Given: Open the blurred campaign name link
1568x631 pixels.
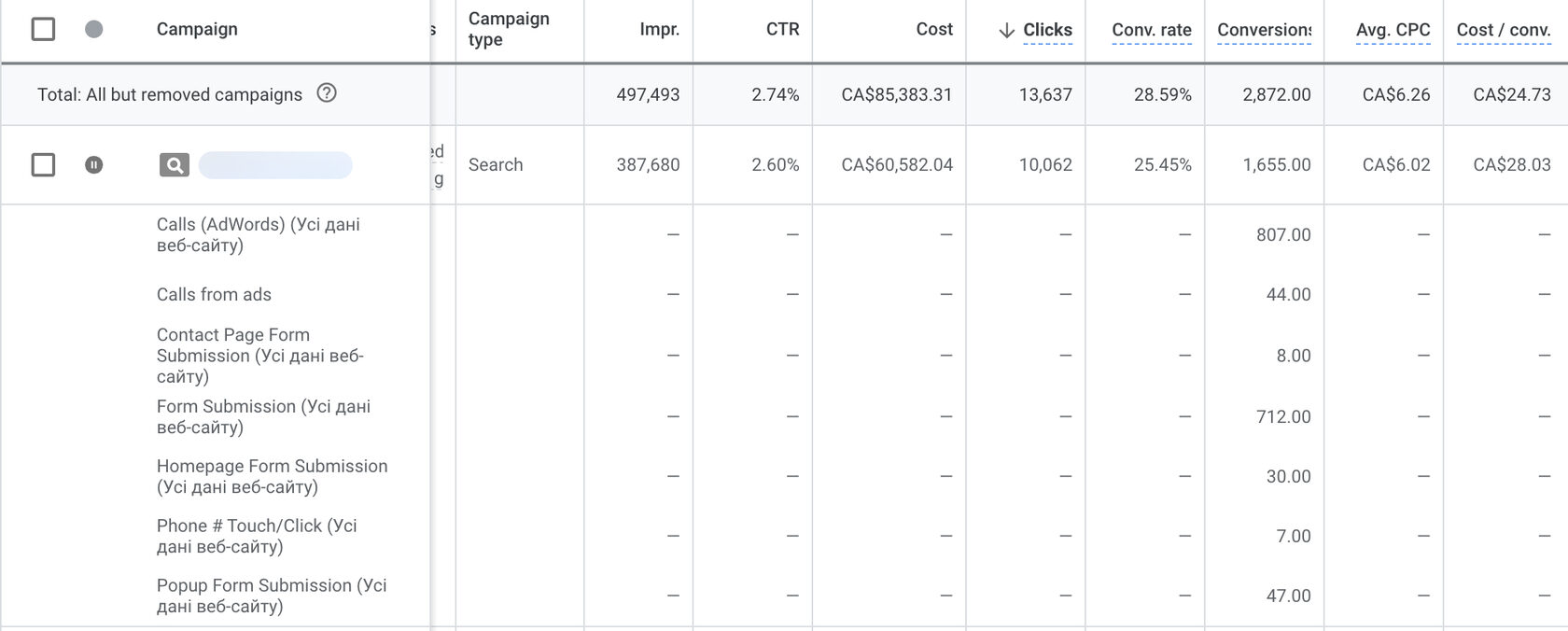Looking at the screenshot, I should [275, 165].
